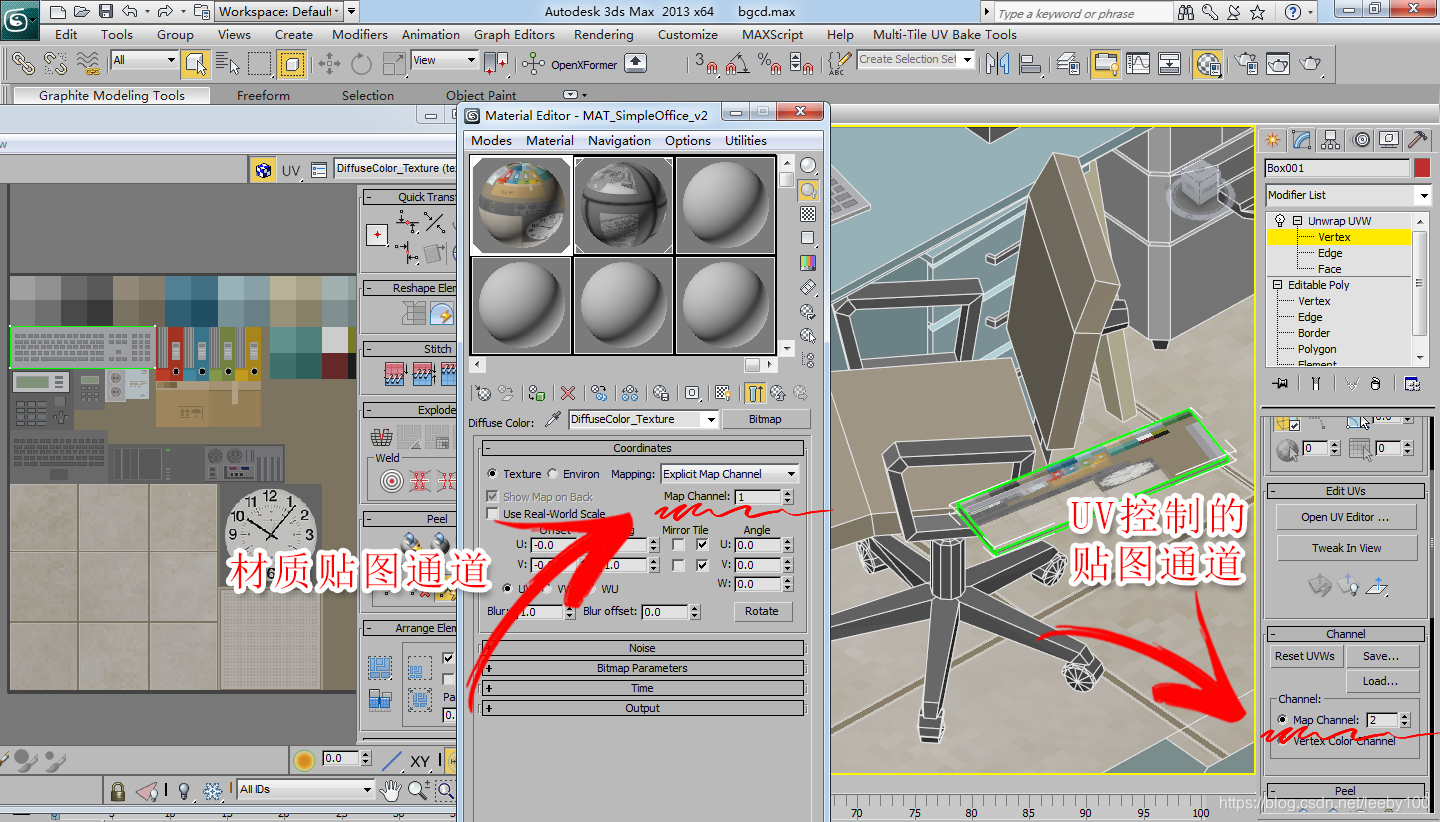
Task: Toggle the light bulb beside Unwrap UVW
Action: point(1278,221)
